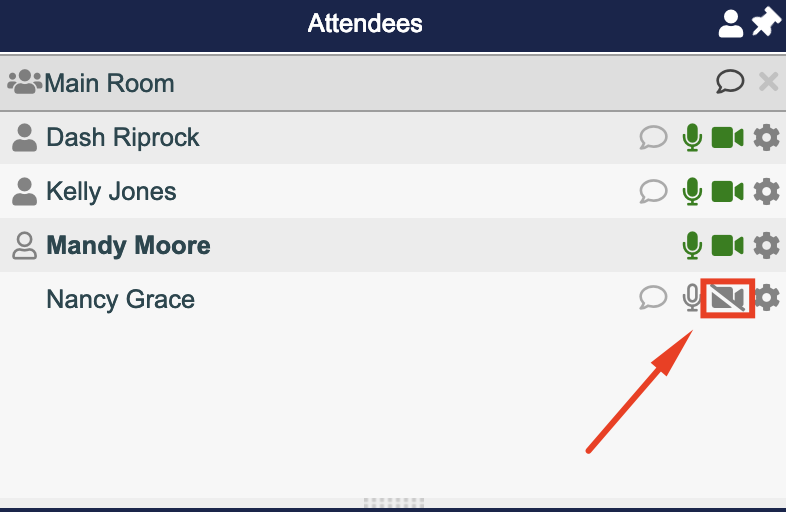Open Dash Riprock's settings gear
Image resolution: width=786 pixels, height=512 pixels.
click(766, 137)
